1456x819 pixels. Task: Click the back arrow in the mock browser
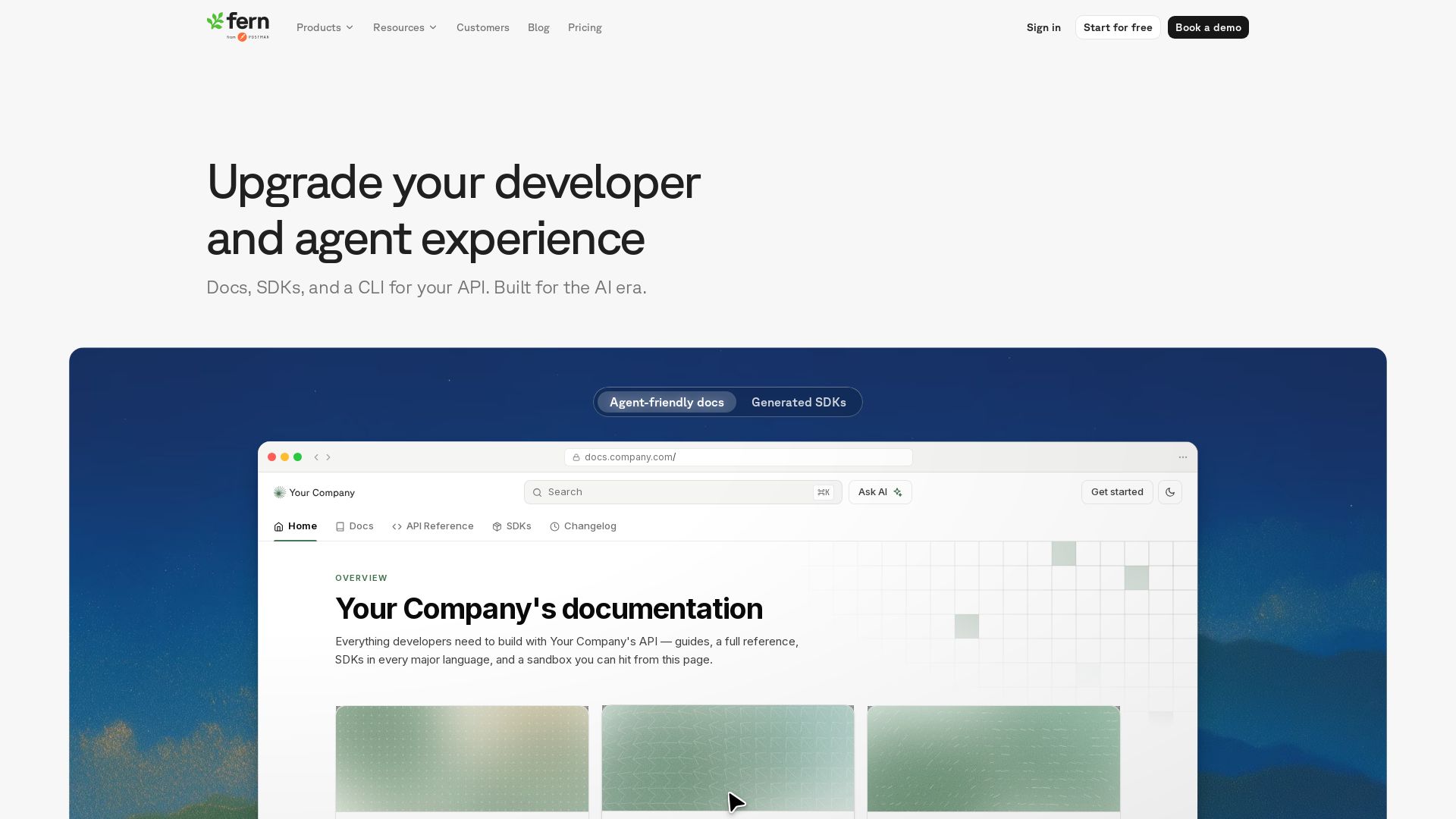(x=316, y=457)
